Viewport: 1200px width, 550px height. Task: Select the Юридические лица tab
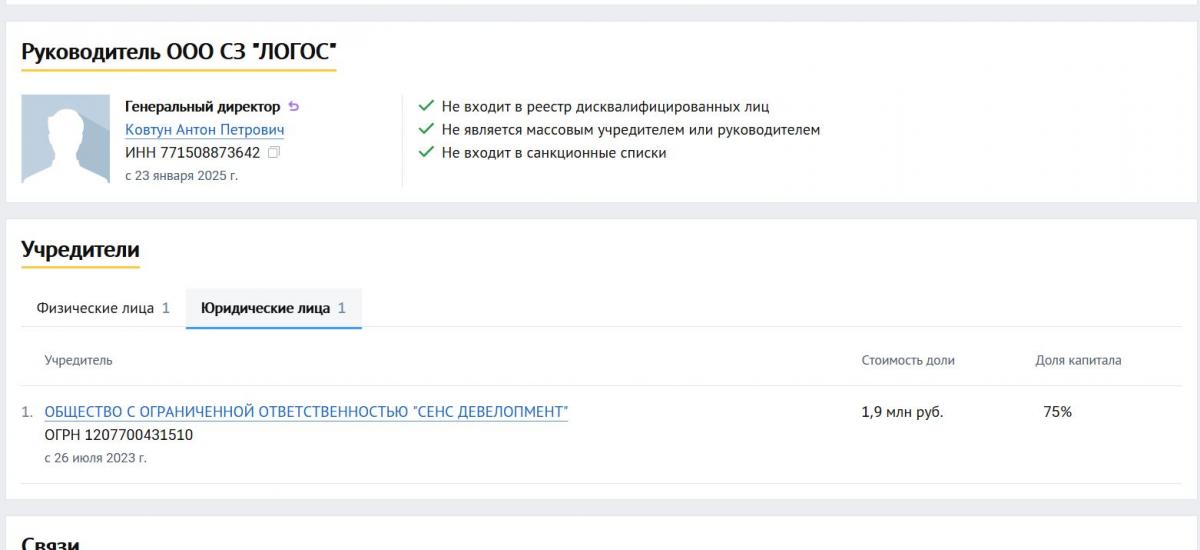click(273, 308)
